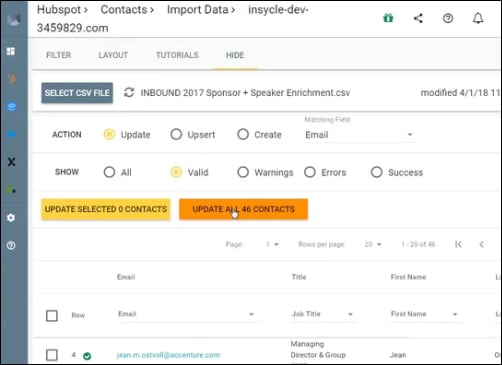Open notifications bell icon
502x365 pixels.
(x=478, y=18)
